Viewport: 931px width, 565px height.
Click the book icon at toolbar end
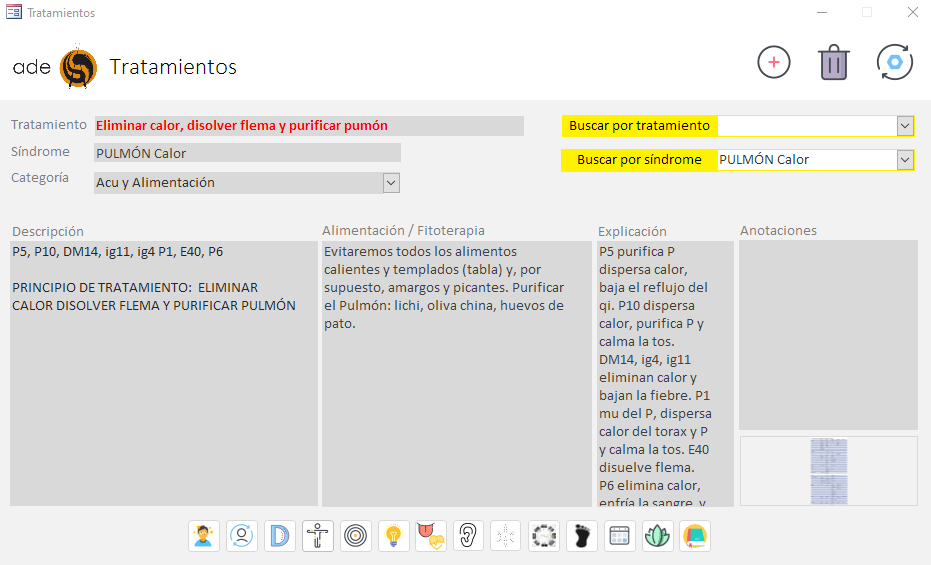(695, 536)
